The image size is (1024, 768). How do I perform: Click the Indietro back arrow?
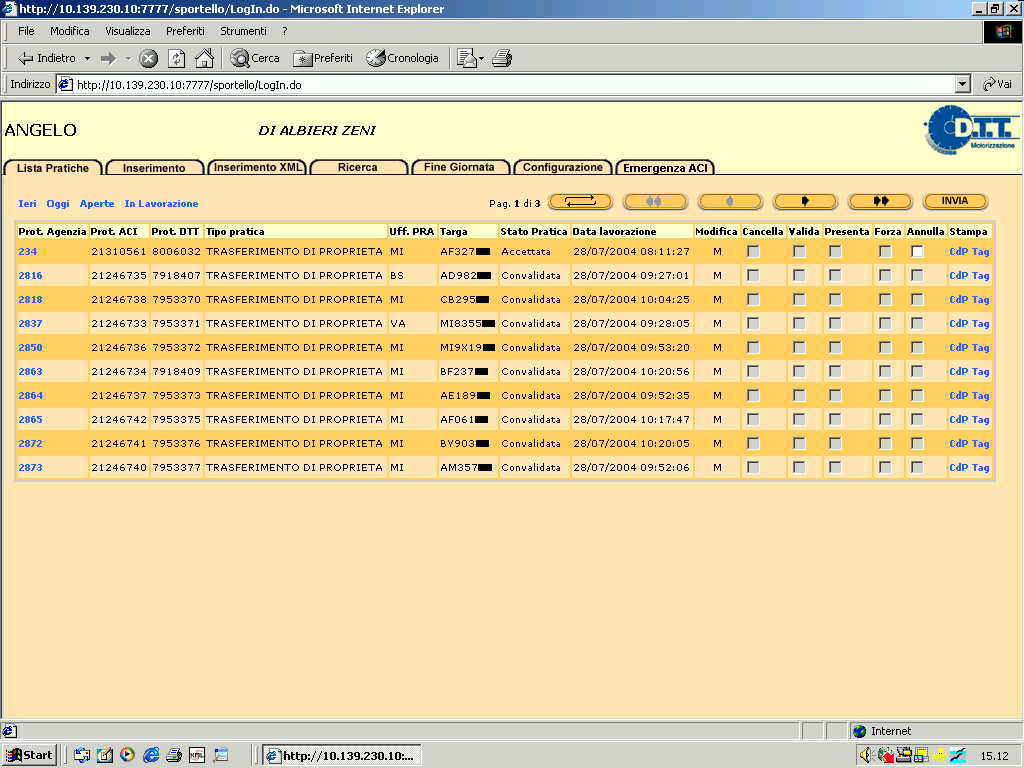[46, 58]
